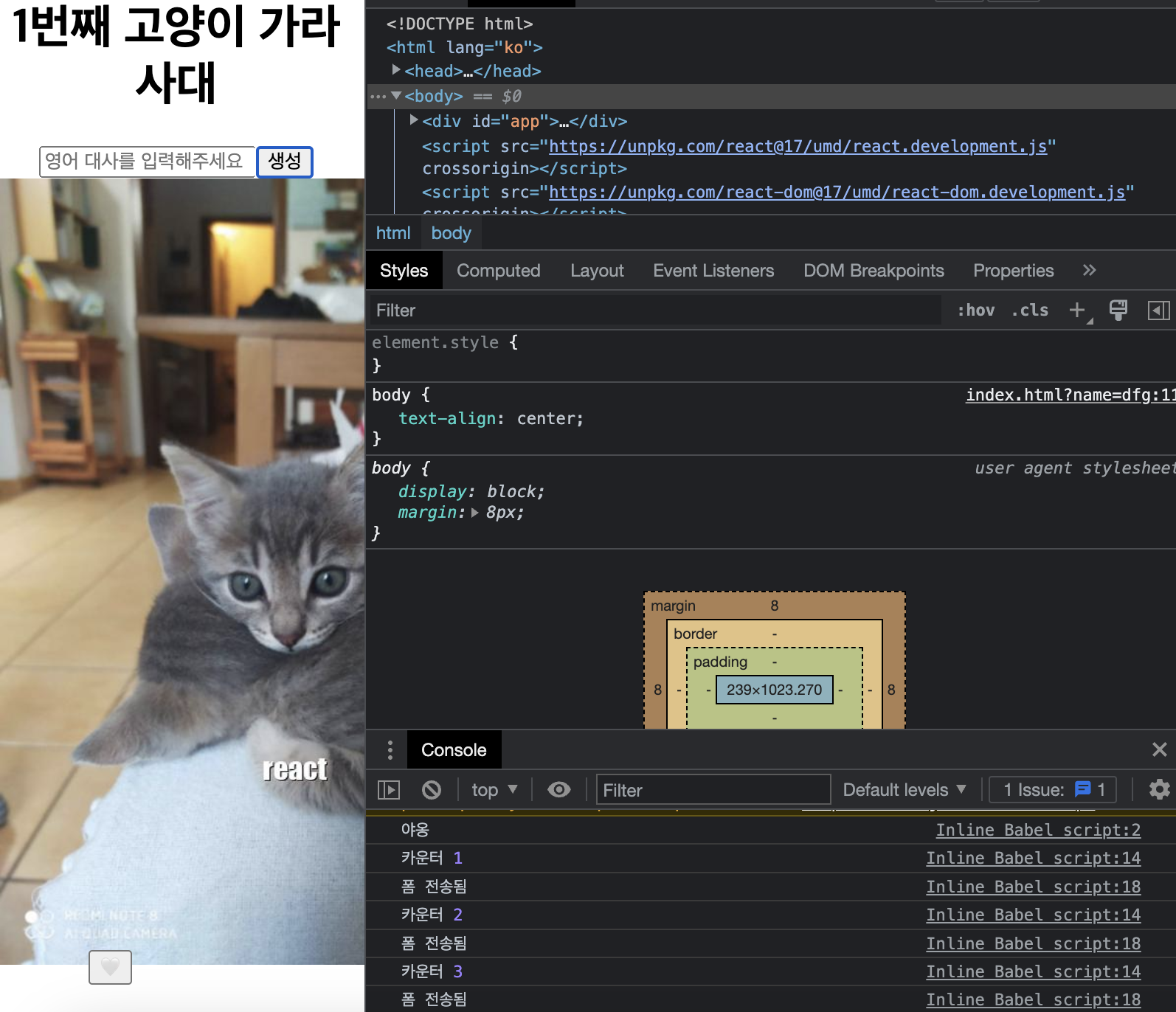The image size is (1176, 1012).
Task: Click the 생성 button
Action: coord(285,162)
